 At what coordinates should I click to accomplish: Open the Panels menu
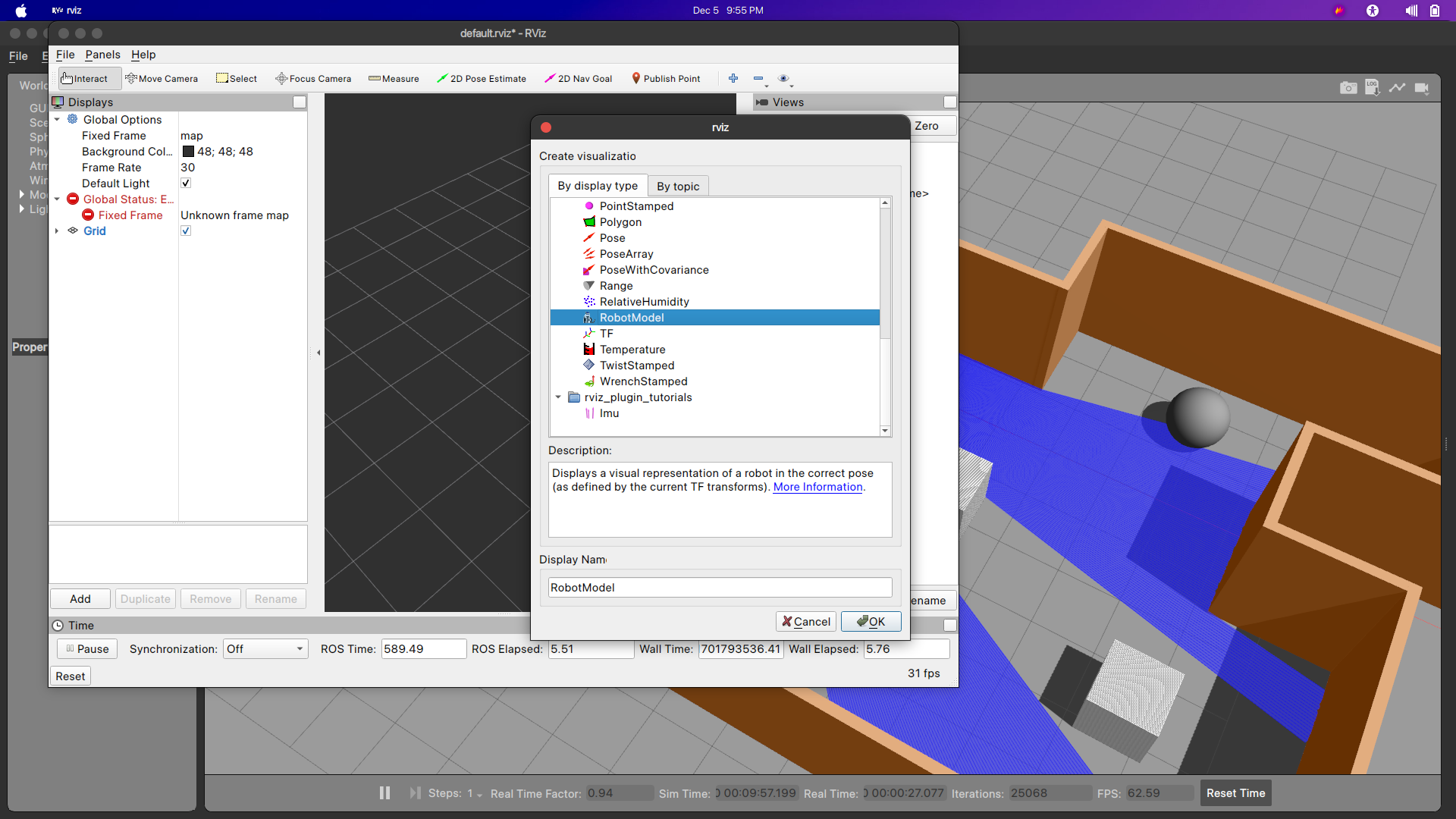(x=102, y=55)
